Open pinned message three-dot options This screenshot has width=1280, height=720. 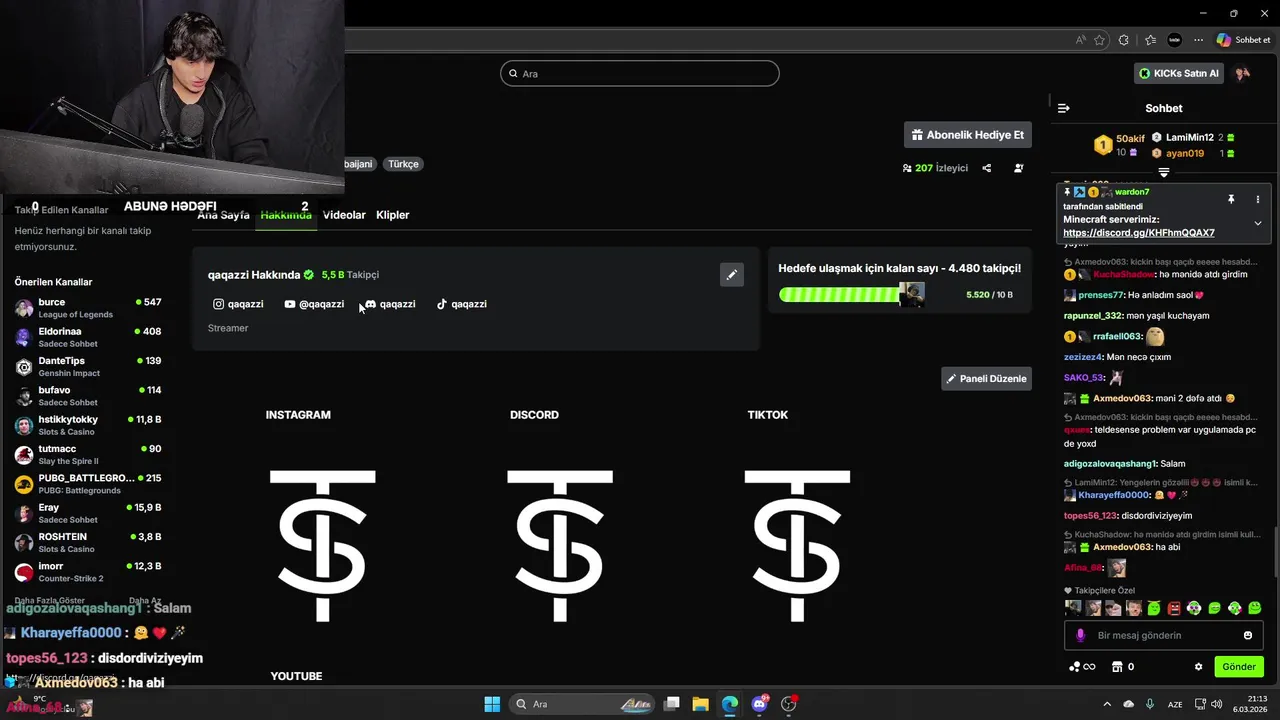1258,200
